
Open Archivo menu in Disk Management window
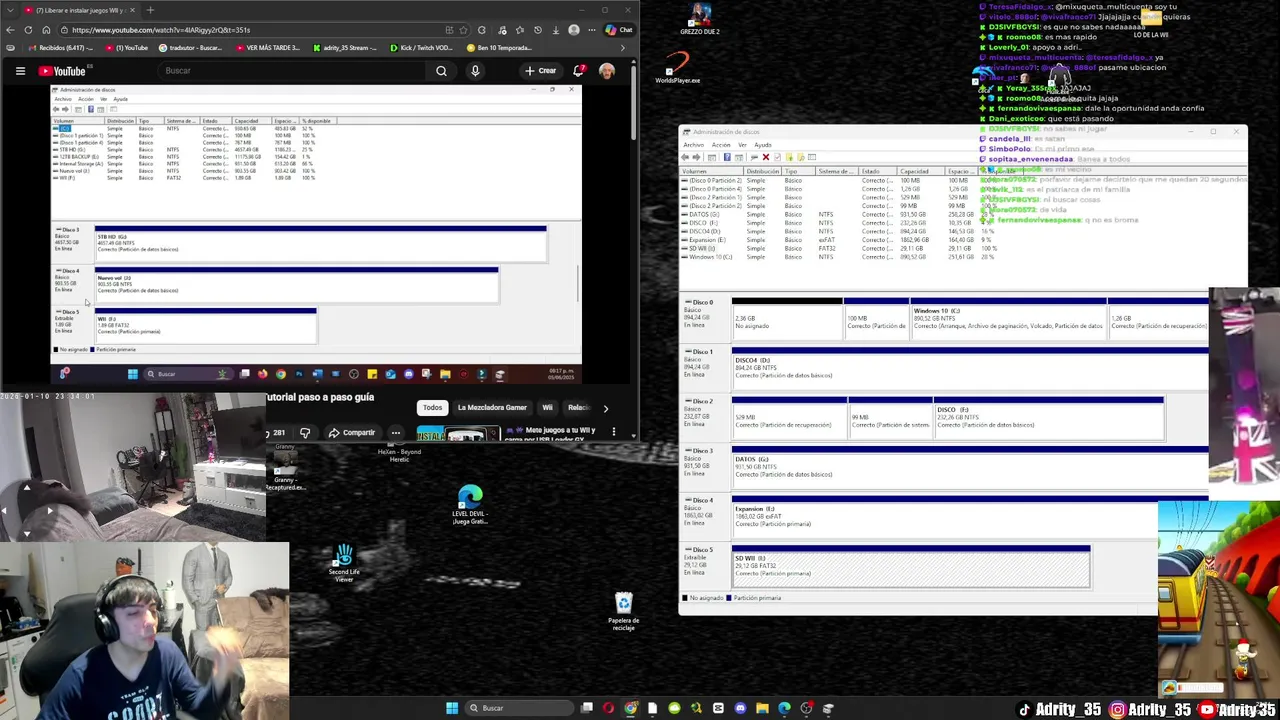point(693,145)
